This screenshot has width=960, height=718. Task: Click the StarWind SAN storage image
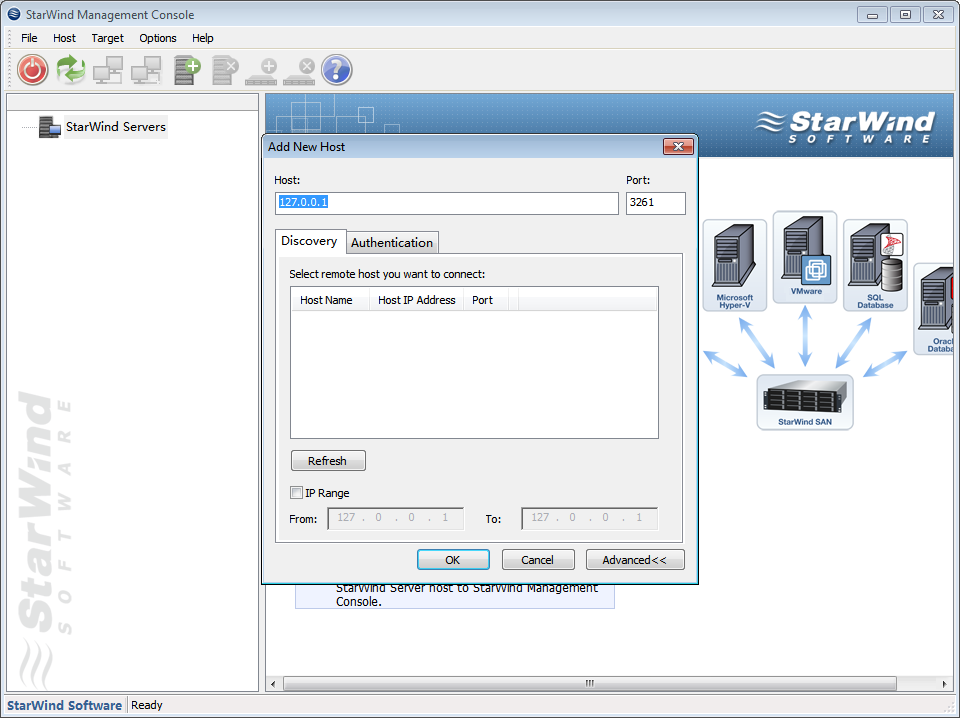805,402
